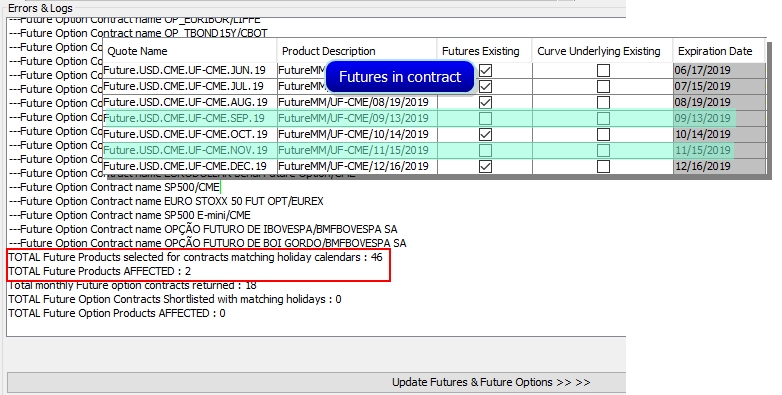Viewport: 782px width, 395px height.
Task: Click expiration date 09/13/2019 cell
Action: (x=719, y=118)
